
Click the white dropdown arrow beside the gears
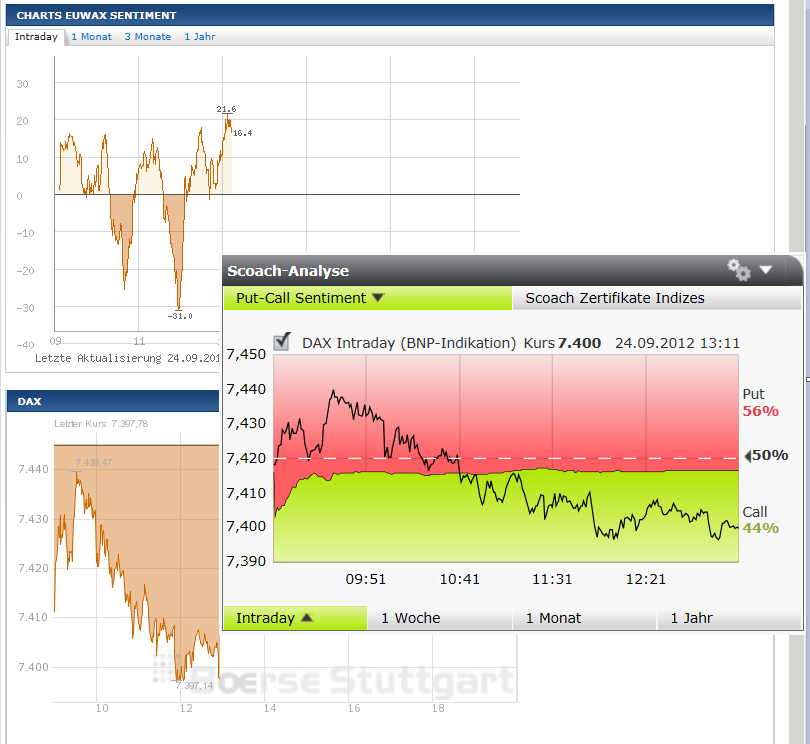coord(765,270)
